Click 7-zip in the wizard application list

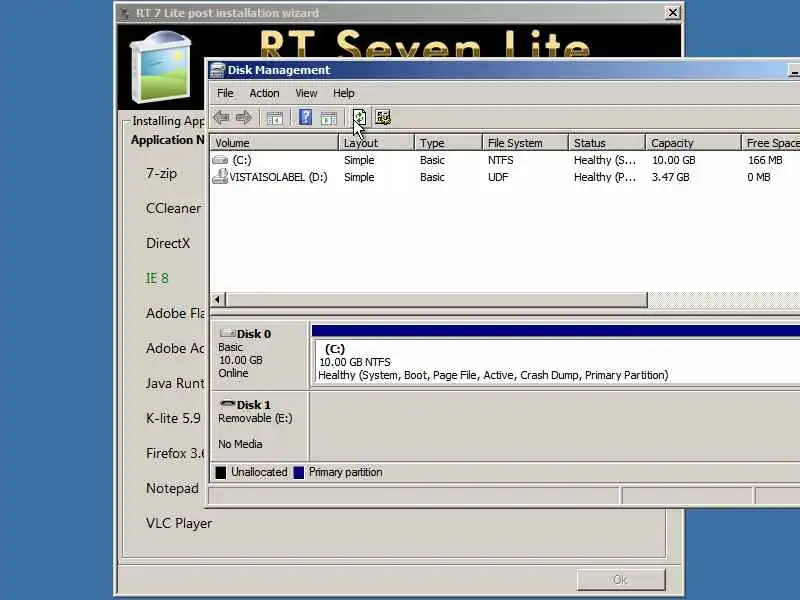point(161,173)
